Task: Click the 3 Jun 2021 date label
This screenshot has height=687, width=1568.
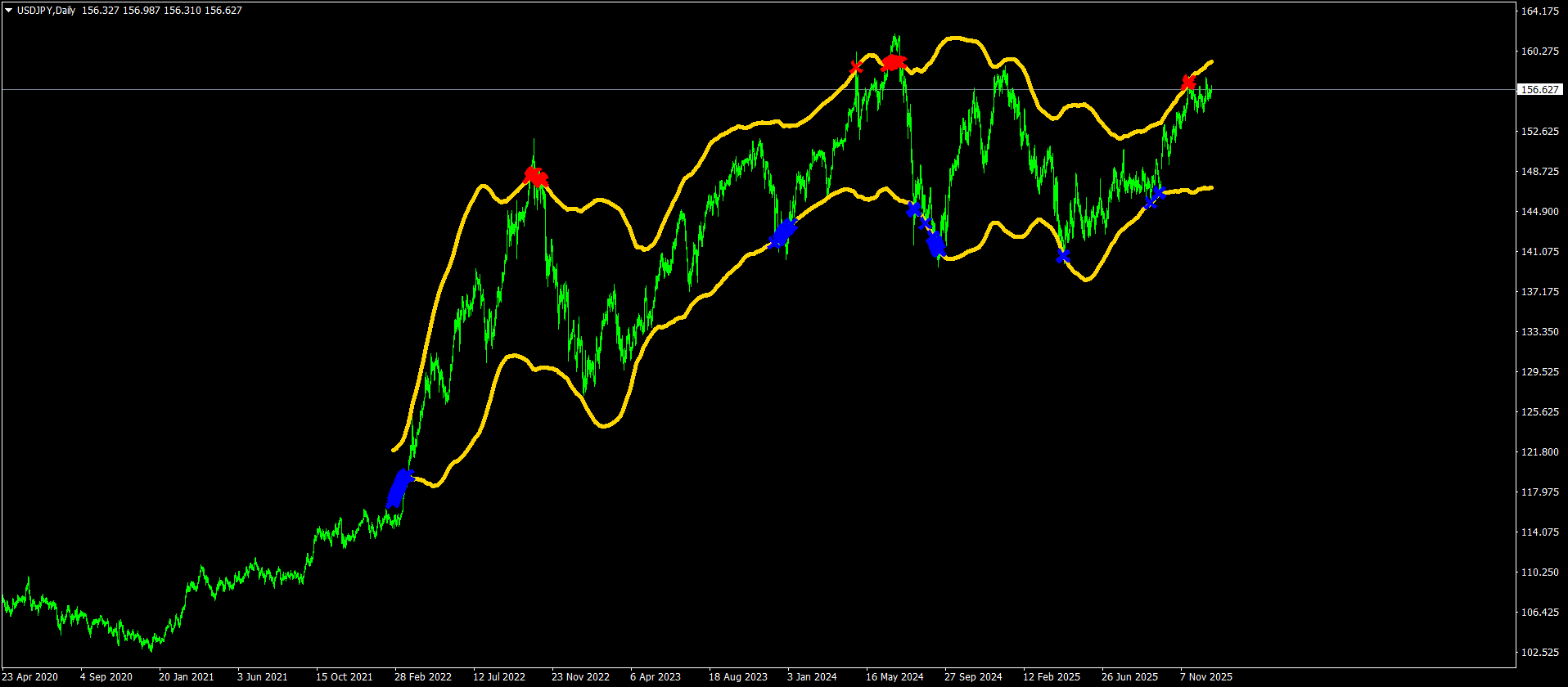Action: point(263,677)
